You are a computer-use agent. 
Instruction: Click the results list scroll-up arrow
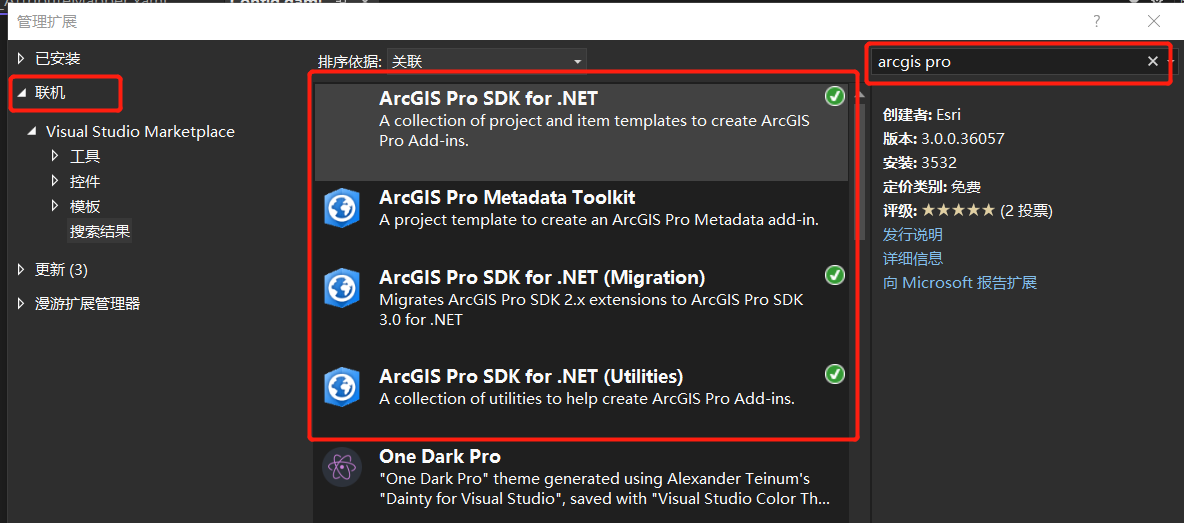coord(859,94)
